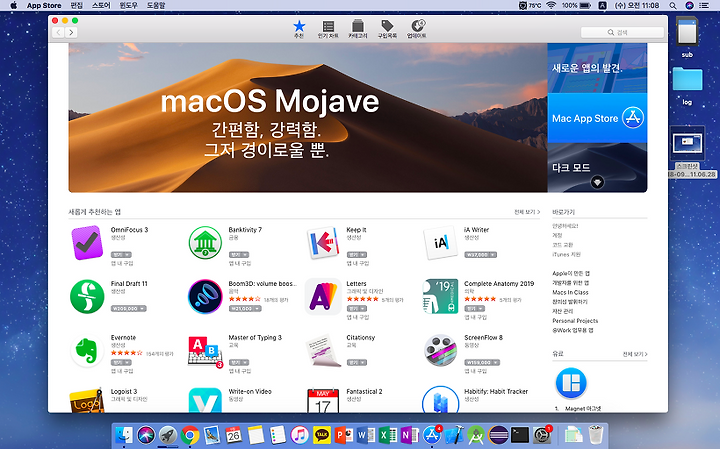Viewport: 720px width, 449px height.
Task: Open Terminal from the Dock
Action: [519, 435]
